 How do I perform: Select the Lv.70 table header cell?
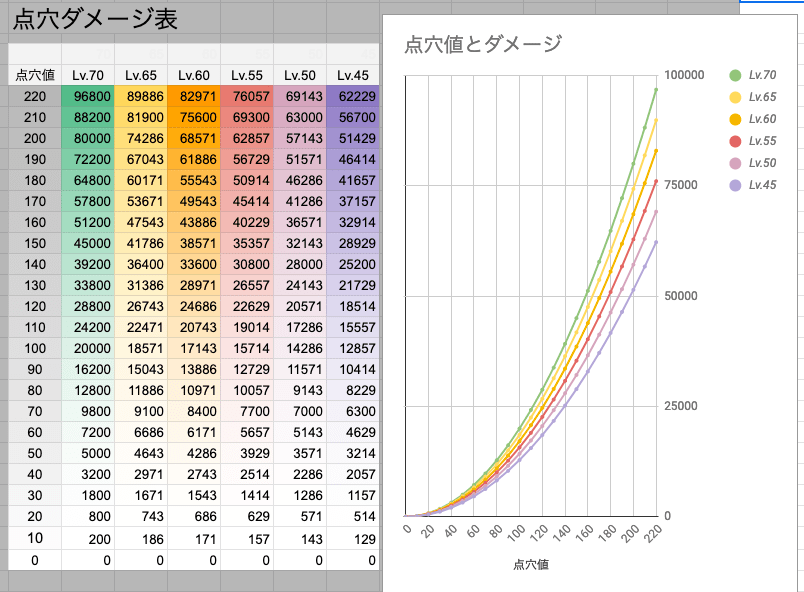point(88,74)
